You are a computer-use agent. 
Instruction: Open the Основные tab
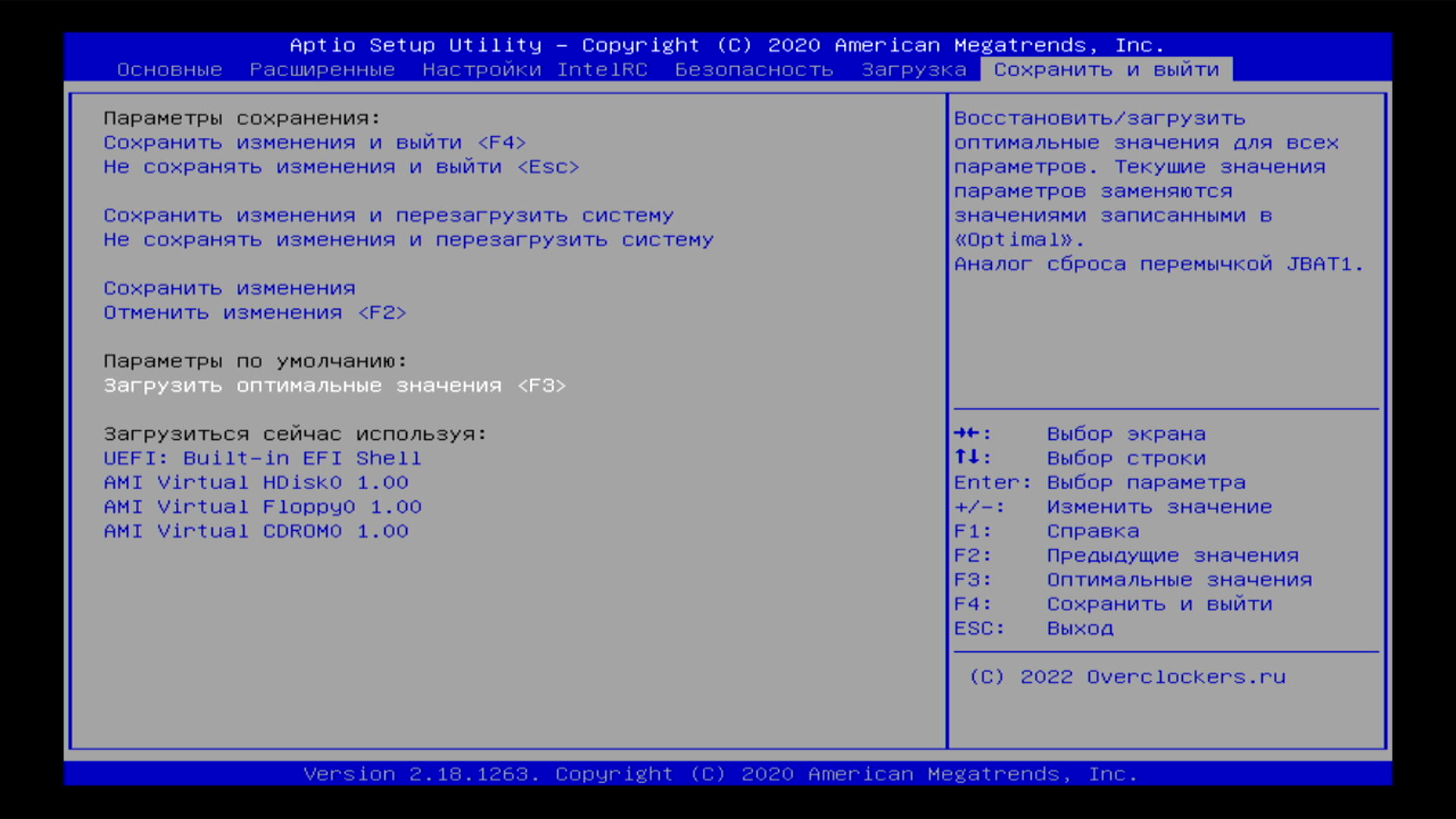point(169,70)
